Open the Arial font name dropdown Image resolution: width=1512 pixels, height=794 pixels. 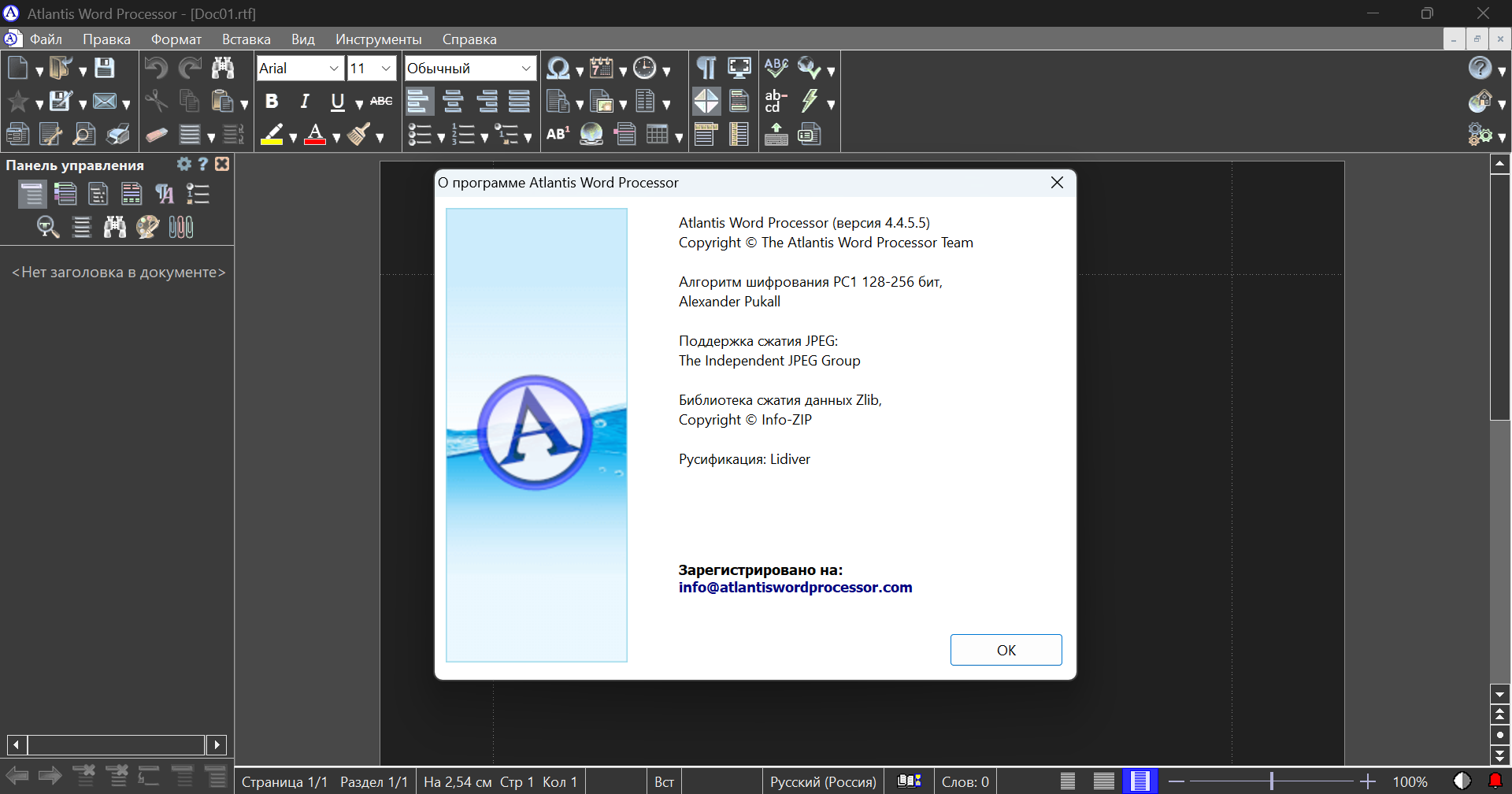point(300,69)
